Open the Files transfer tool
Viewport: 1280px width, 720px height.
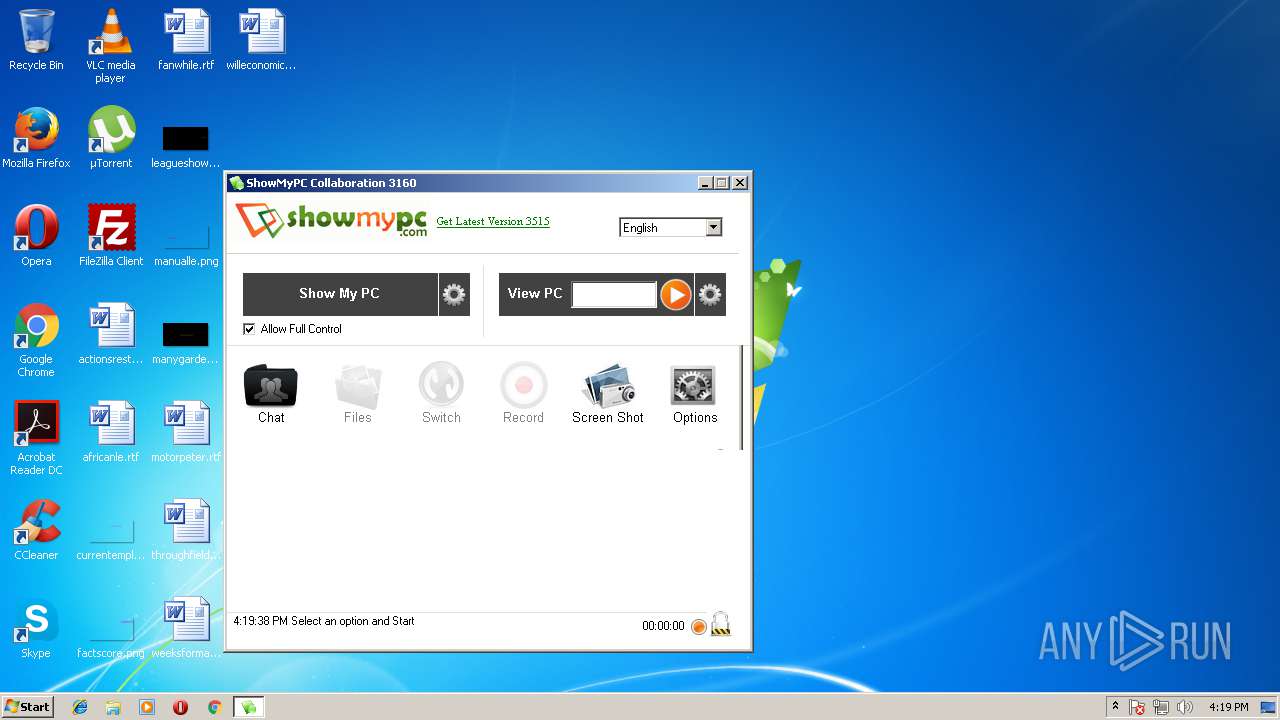click(358, 395)
